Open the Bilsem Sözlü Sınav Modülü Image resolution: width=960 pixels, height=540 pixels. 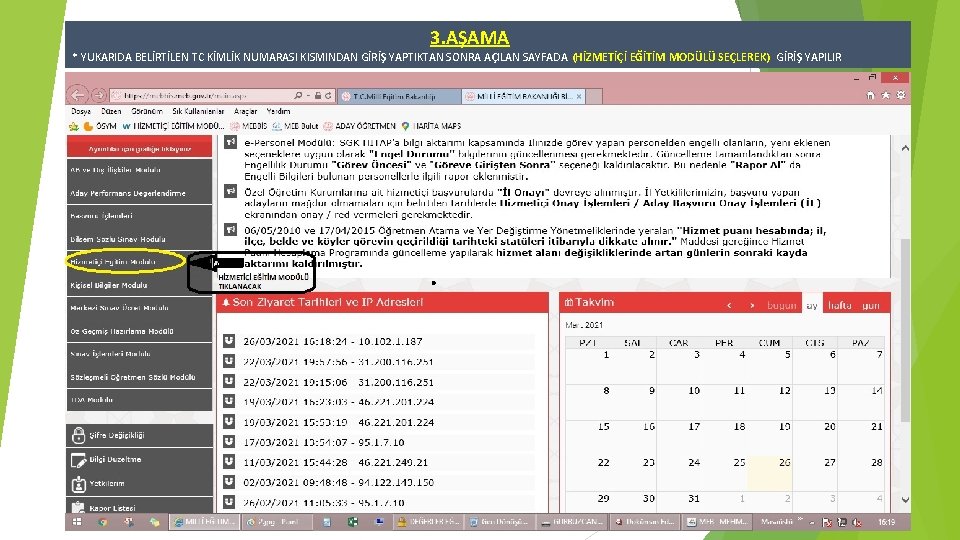pyautogui.click(x=140, y=239)
